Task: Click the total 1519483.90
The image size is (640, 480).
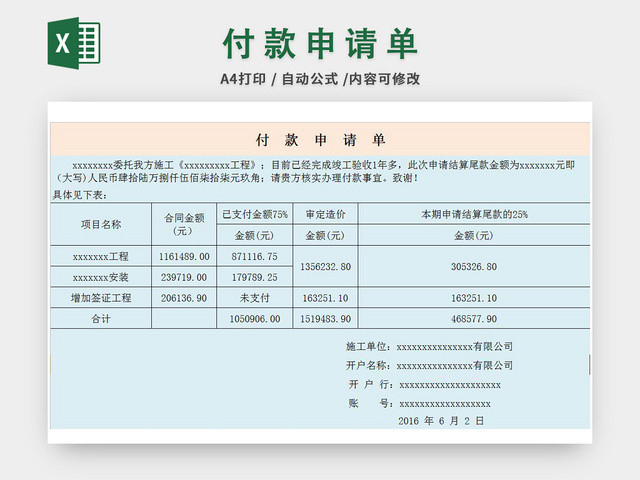Action: coord(325,319)
